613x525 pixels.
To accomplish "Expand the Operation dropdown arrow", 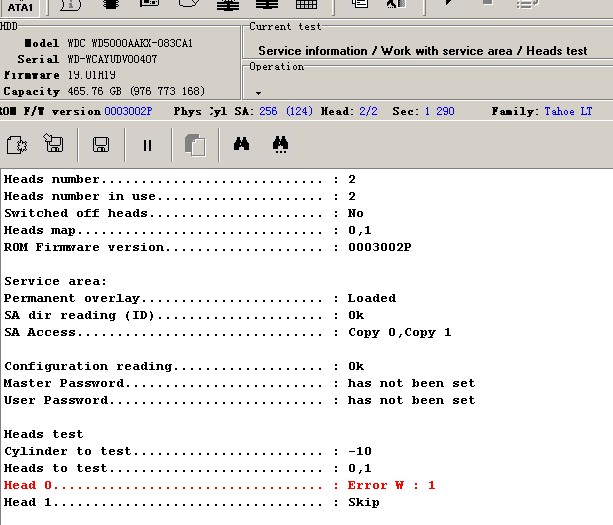I will (x=257, y=92).
